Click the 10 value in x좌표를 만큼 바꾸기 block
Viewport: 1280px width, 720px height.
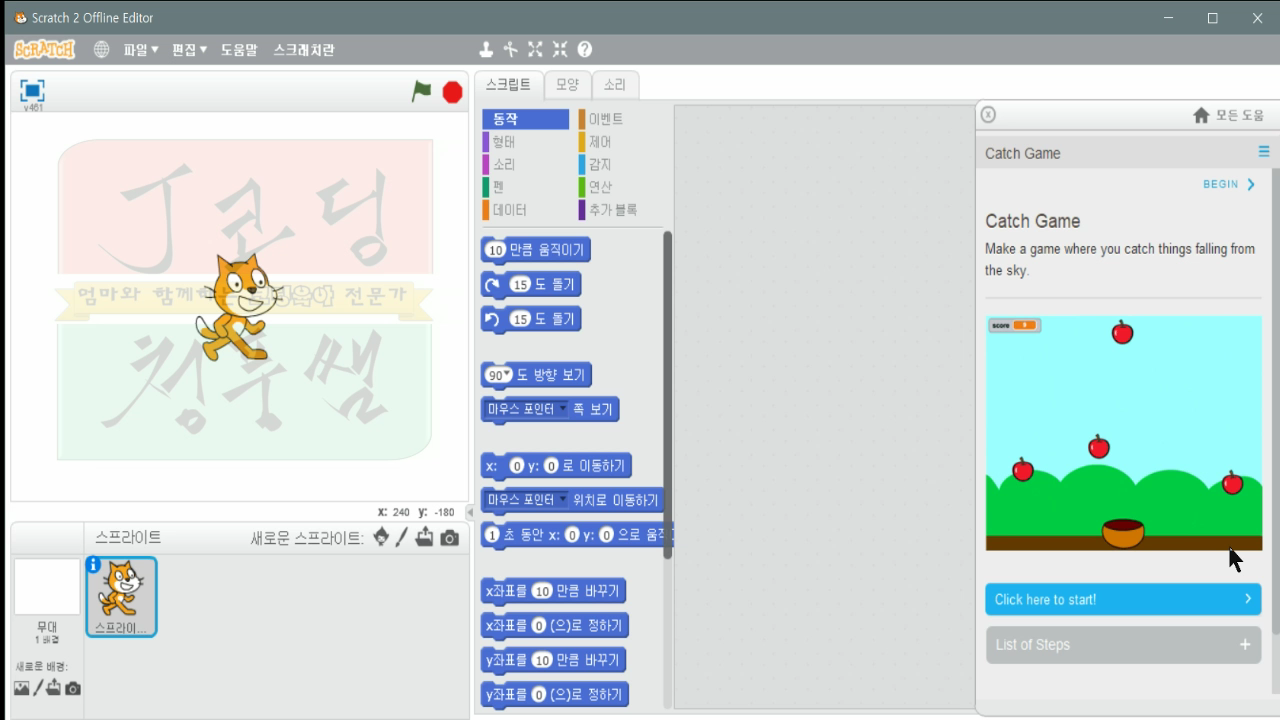pyautogui.click(x=542, y=591)
